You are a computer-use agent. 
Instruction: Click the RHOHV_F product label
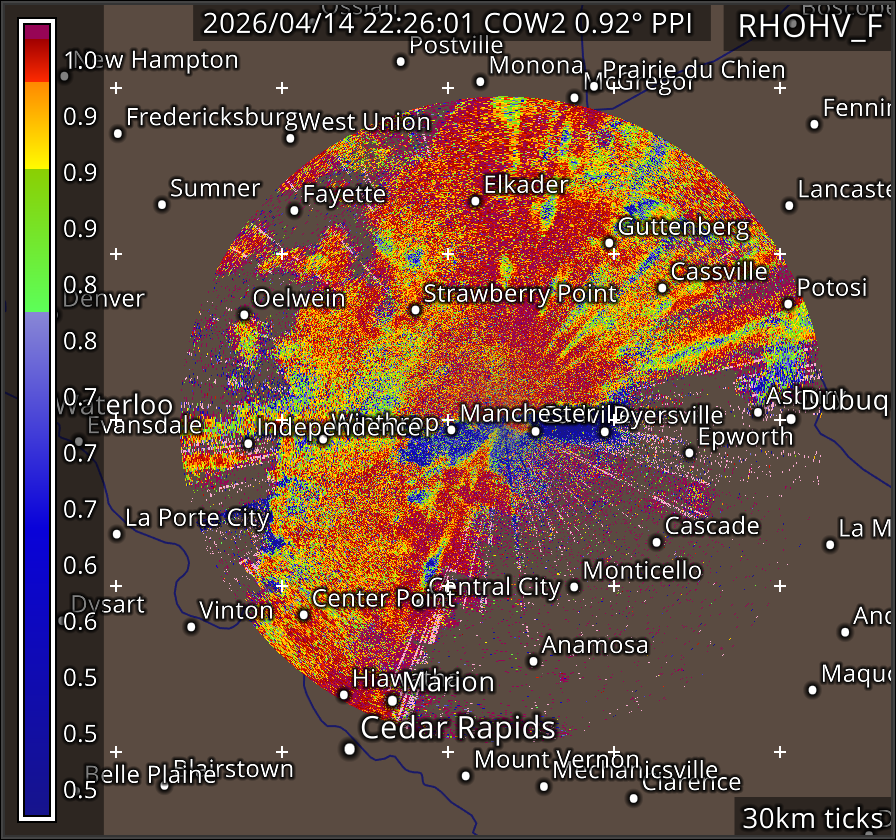coord(810,27)
